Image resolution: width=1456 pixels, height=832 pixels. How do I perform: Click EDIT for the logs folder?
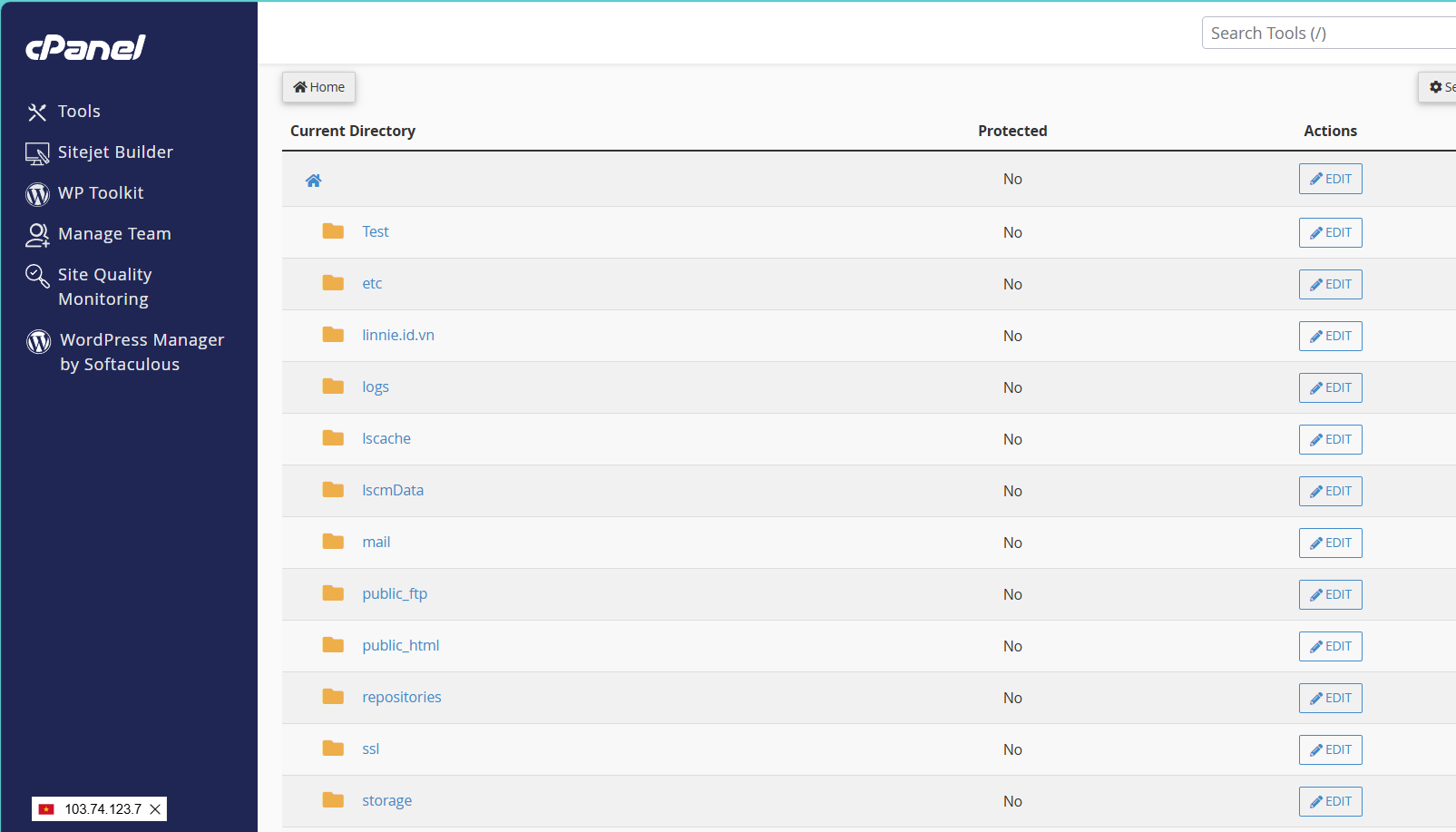pyautogui.click(x=1330, y=387)
